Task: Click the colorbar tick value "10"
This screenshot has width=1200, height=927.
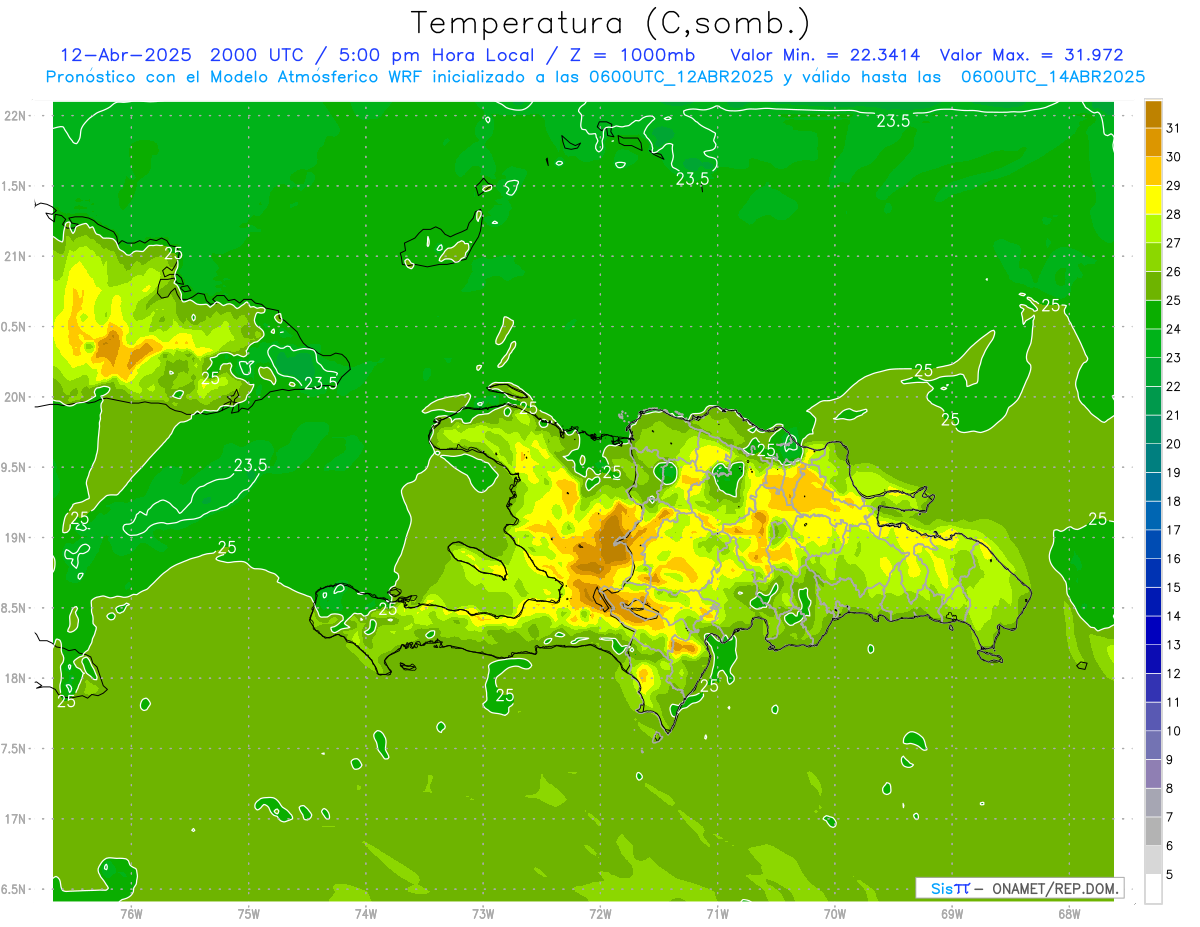Action: tap(1174, 731)
